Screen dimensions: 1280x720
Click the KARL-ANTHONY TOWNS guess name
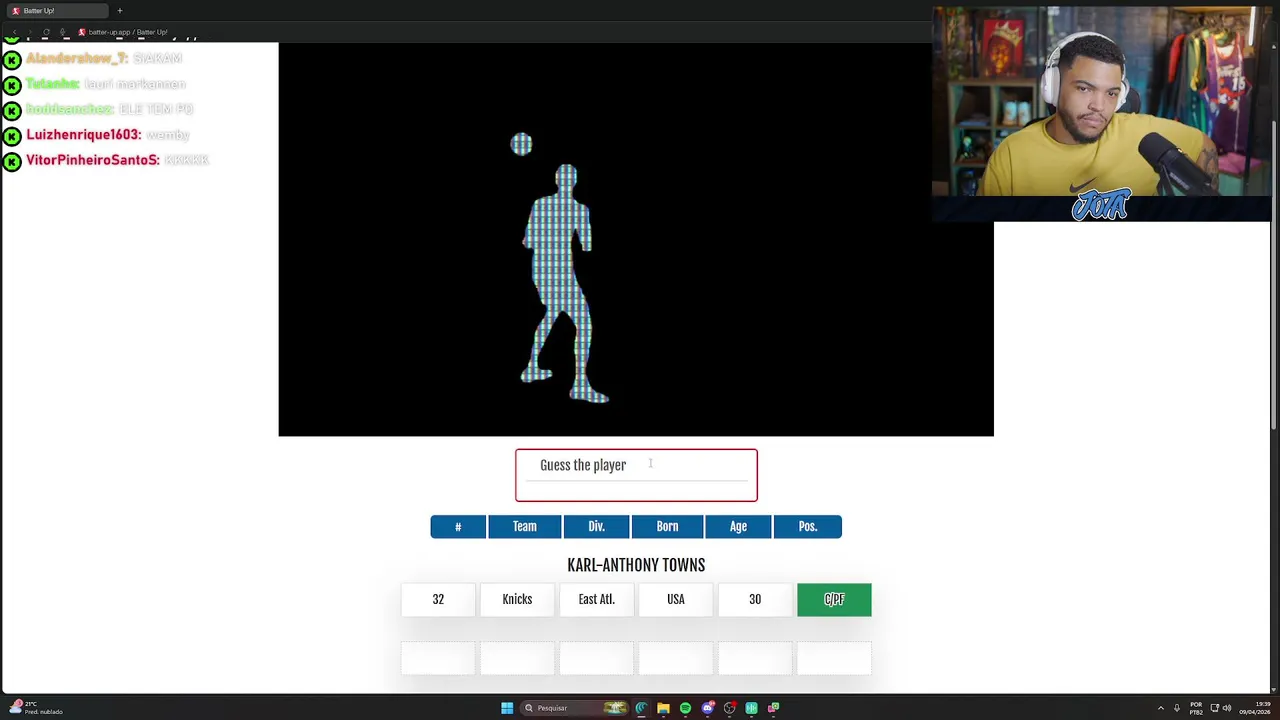[x=636, y=565]
